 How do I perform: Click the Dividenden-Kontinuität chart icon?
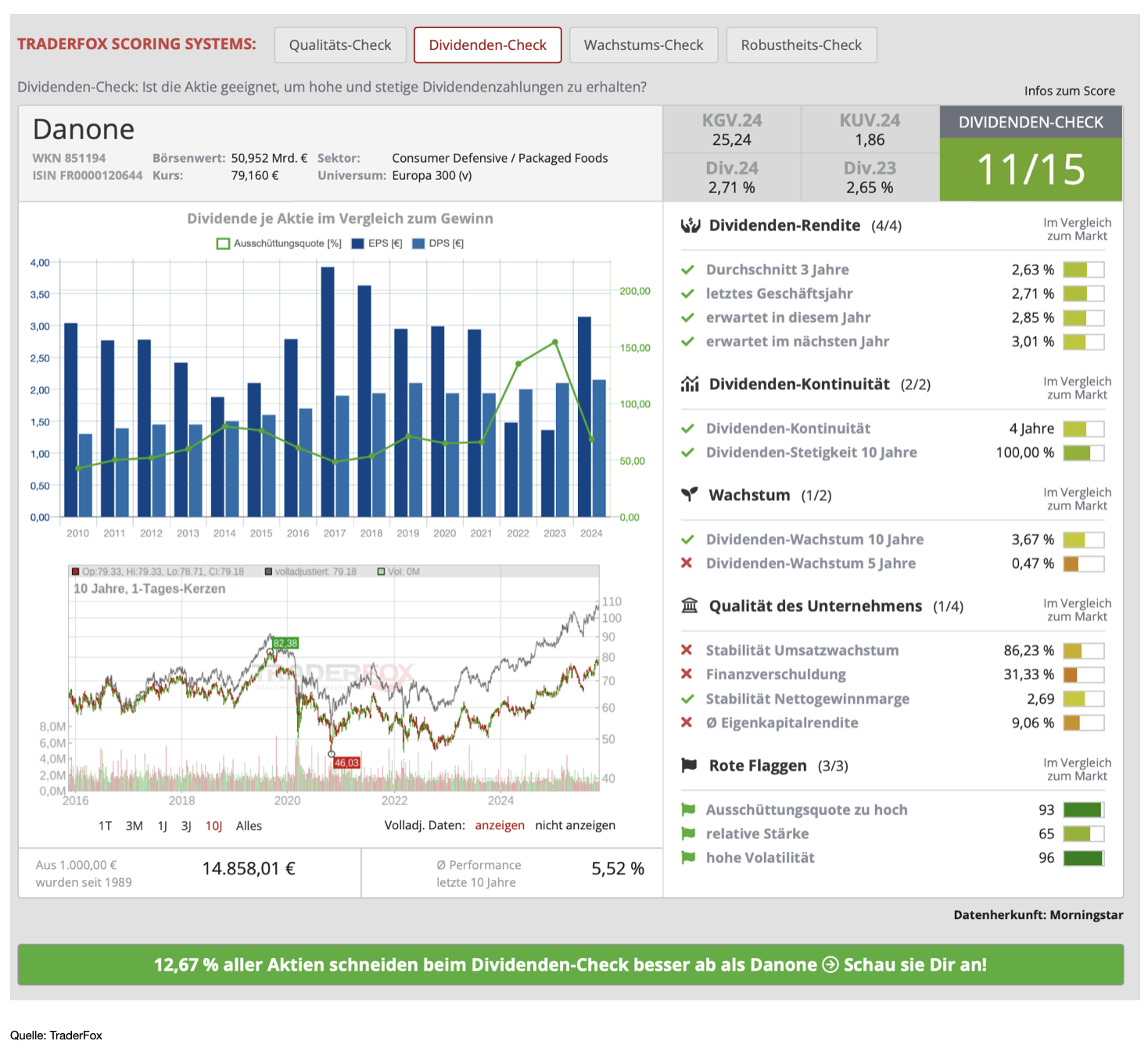(690, 384)
